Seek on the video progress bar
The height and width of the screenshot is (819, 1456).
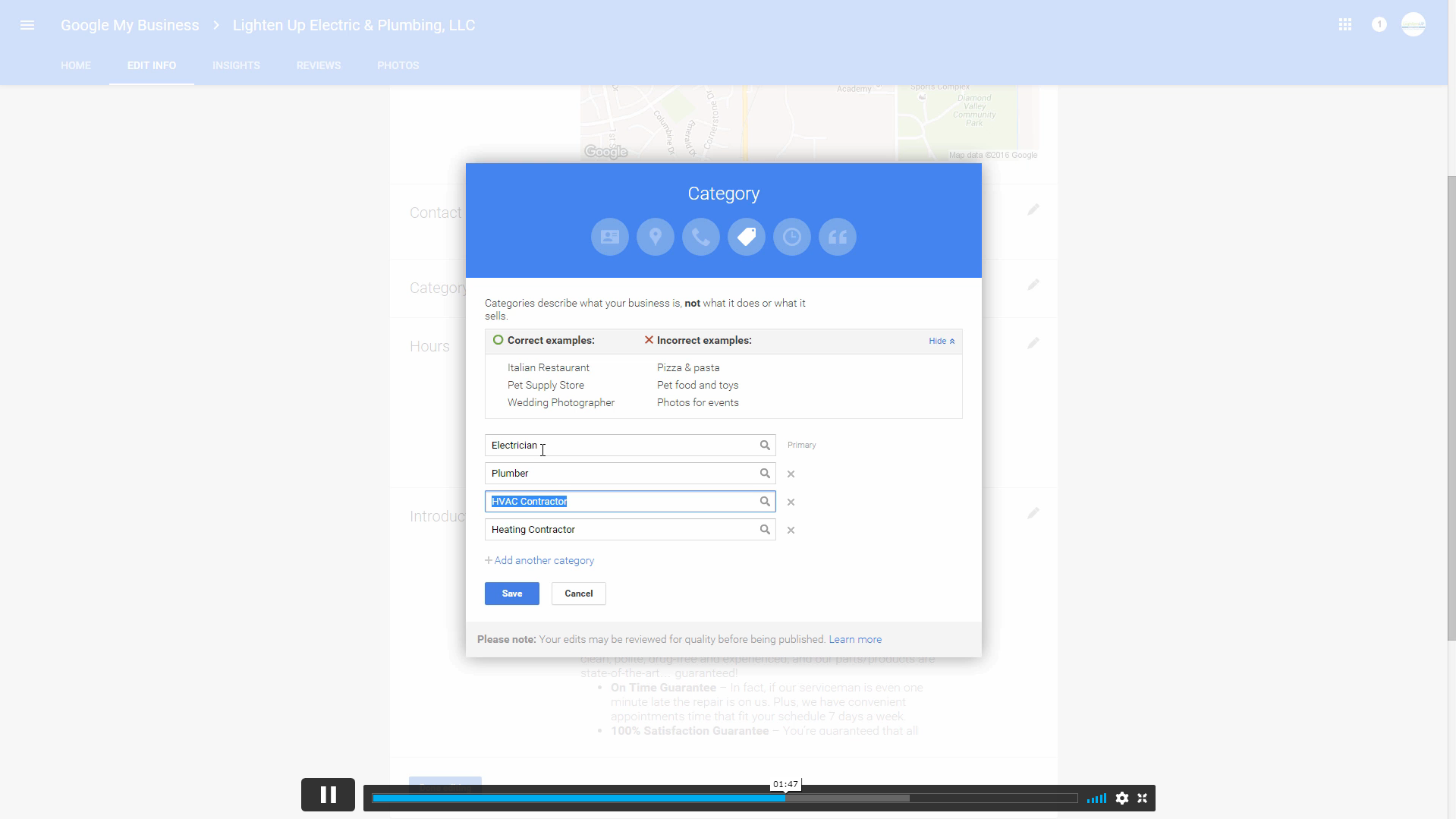(725, 798)
